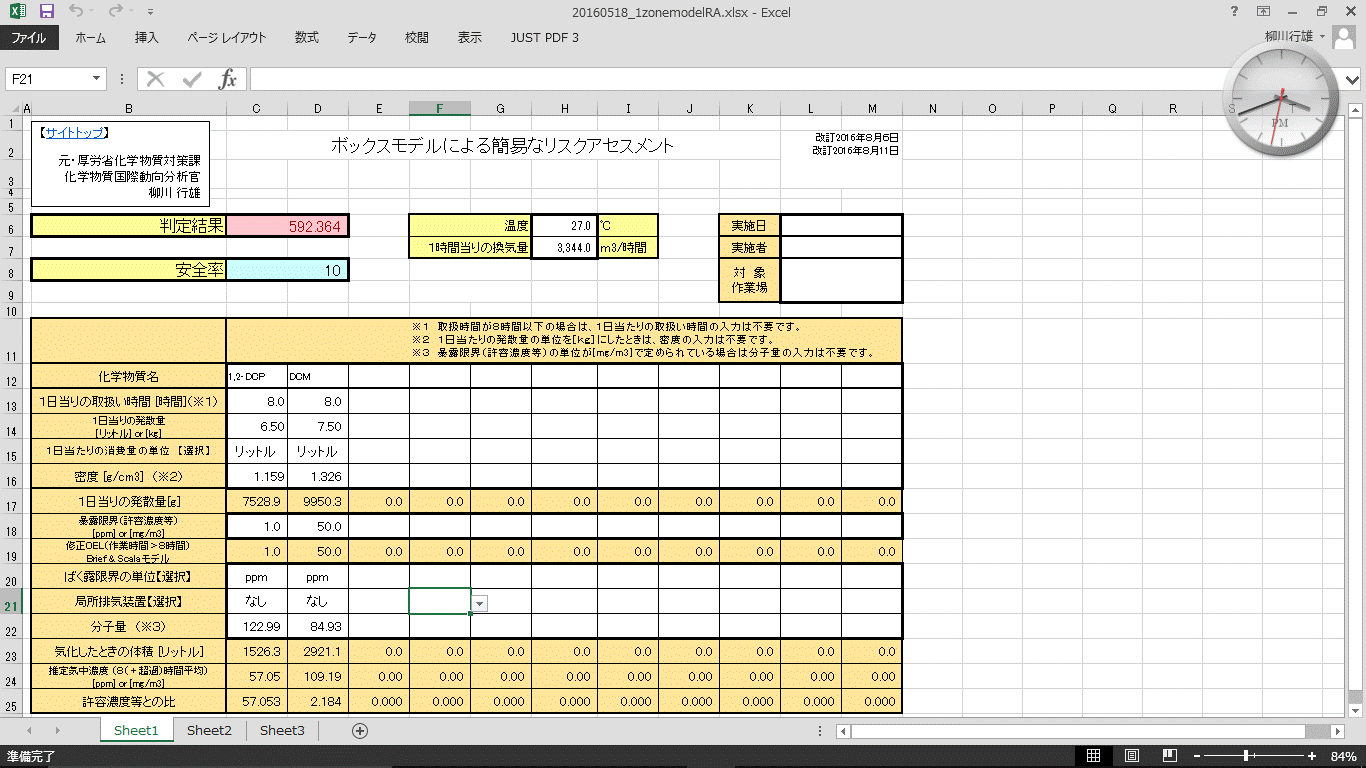
Task: Click the Cancel X icon in formula bar
Action: (x=156, y=79)
